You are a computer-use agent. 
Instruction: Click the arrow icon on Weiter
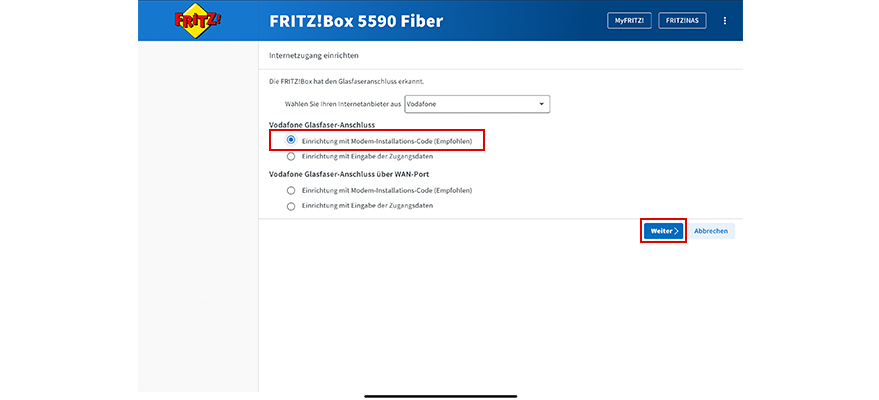(x=676, y=231)
